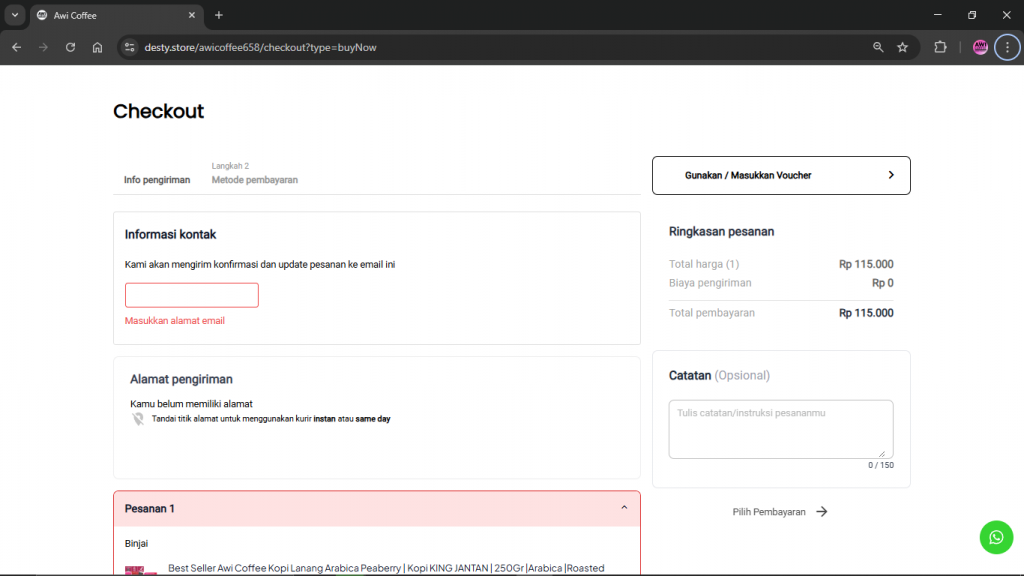Open the zoom magnifier icon
1024x576 pixels.
[x=878, y=47]
